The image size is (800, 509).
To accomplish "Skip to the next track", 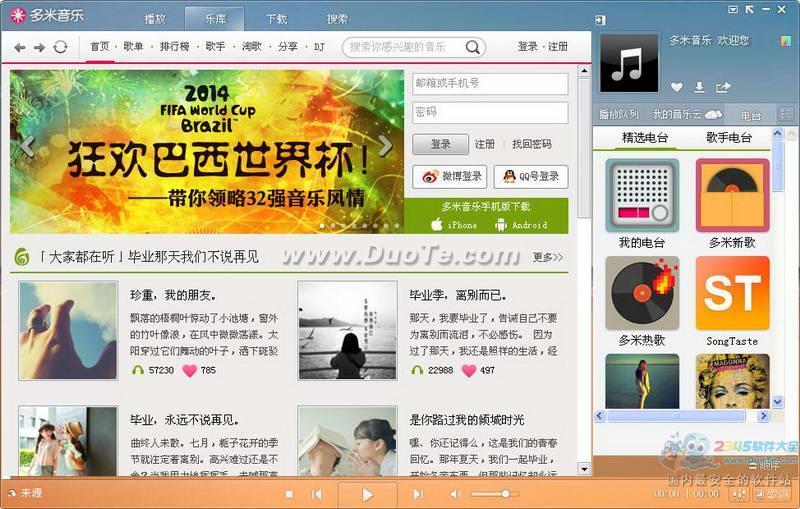I will (418, 494).
